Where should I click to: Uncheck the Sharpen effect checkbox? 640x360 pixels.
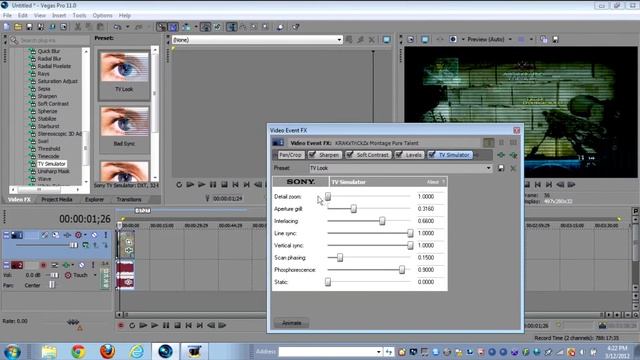click(312, 155)
